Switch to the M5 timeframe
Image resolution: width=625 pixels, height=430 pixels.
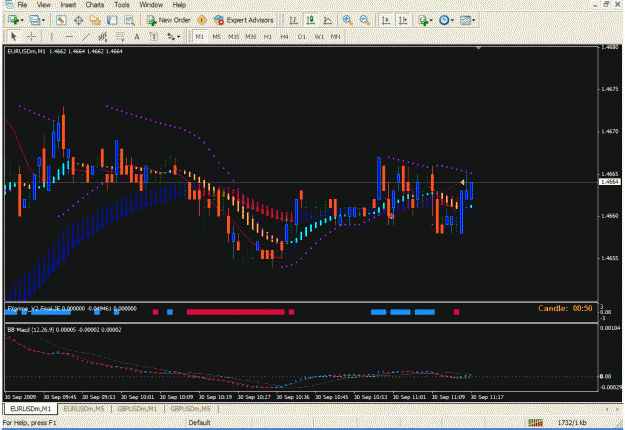[216, 37]
